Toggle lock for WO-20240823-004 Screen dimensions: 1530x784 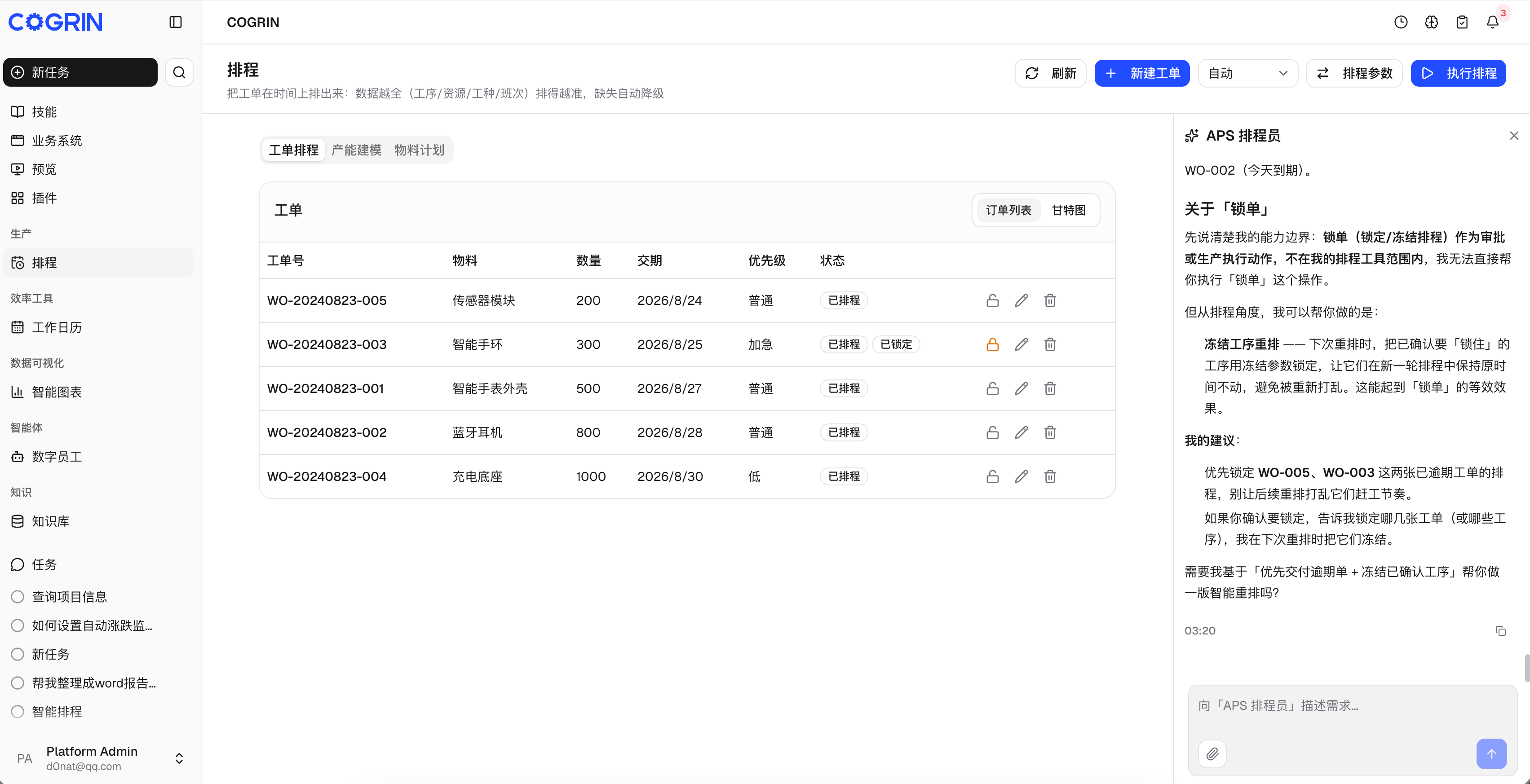coord(992,476)
